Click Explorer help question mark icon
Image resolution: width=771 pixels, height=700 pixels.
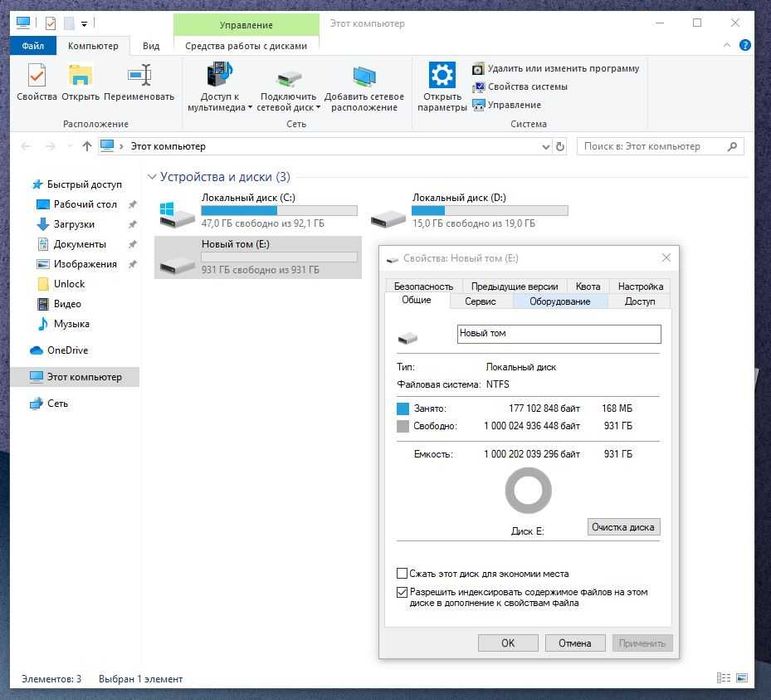[745, 45]
